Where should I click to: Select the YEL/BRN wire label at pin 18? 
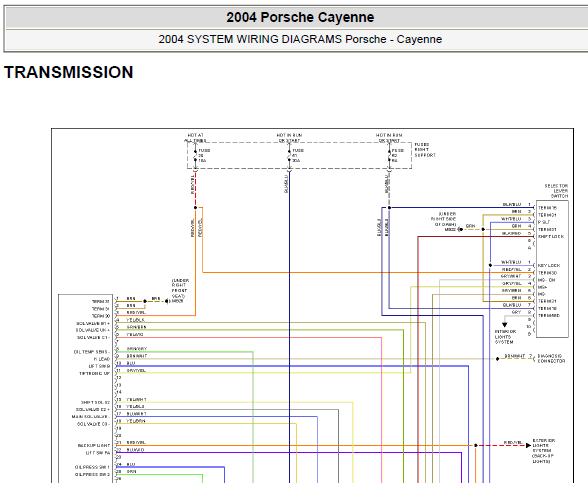pos(136,421)
